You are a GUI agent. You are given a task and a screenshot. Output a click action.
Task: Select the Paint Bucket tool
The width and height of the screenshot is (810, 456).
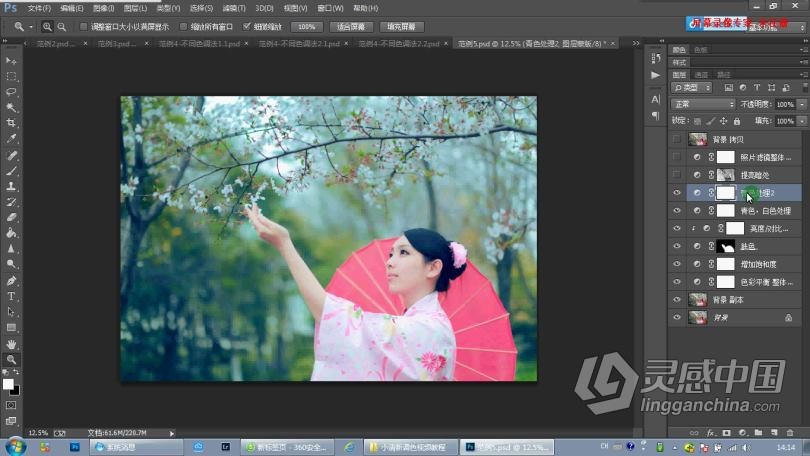11,233
